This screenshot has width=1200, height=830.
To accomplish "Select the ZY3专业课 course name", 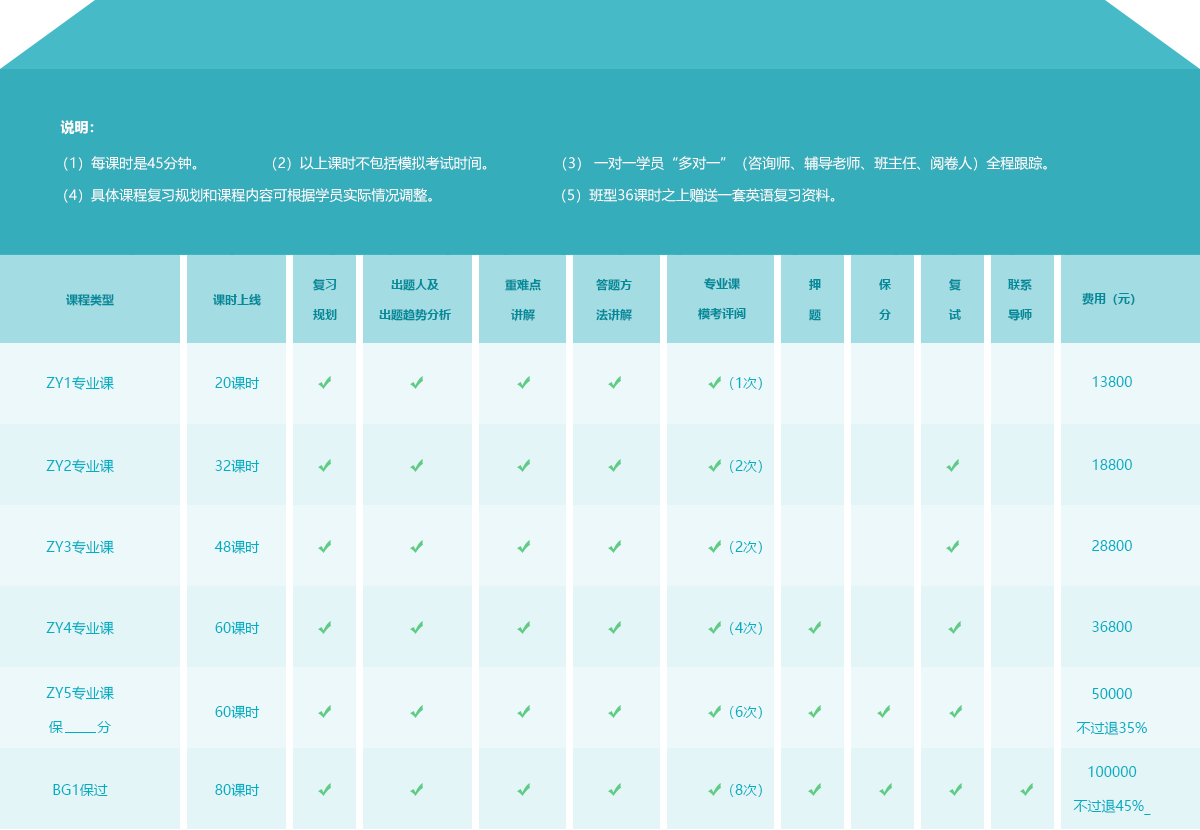I will coord(80,546).
